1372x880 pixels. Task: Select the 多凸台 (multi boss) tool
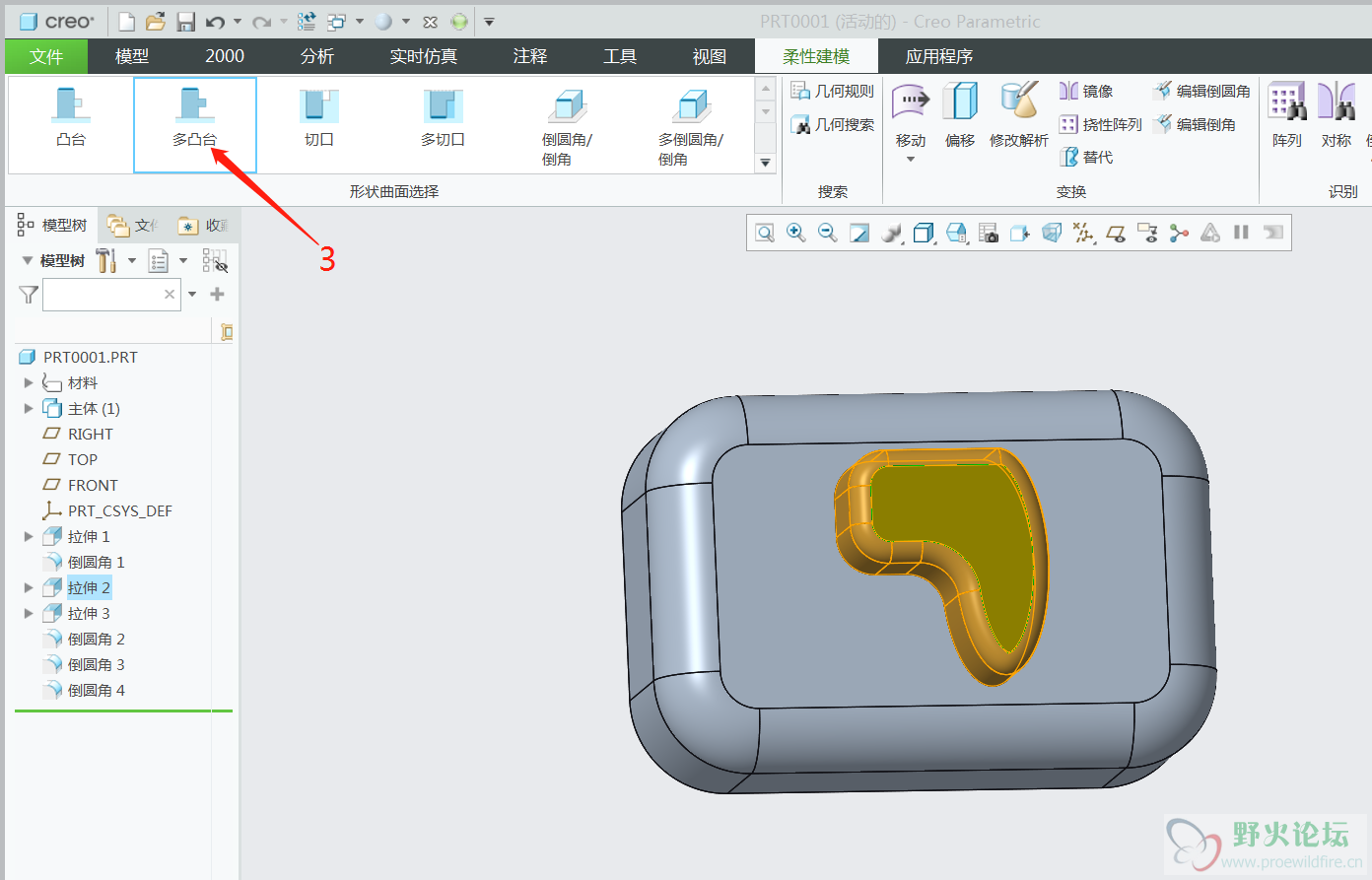click(x=195, y=125)
